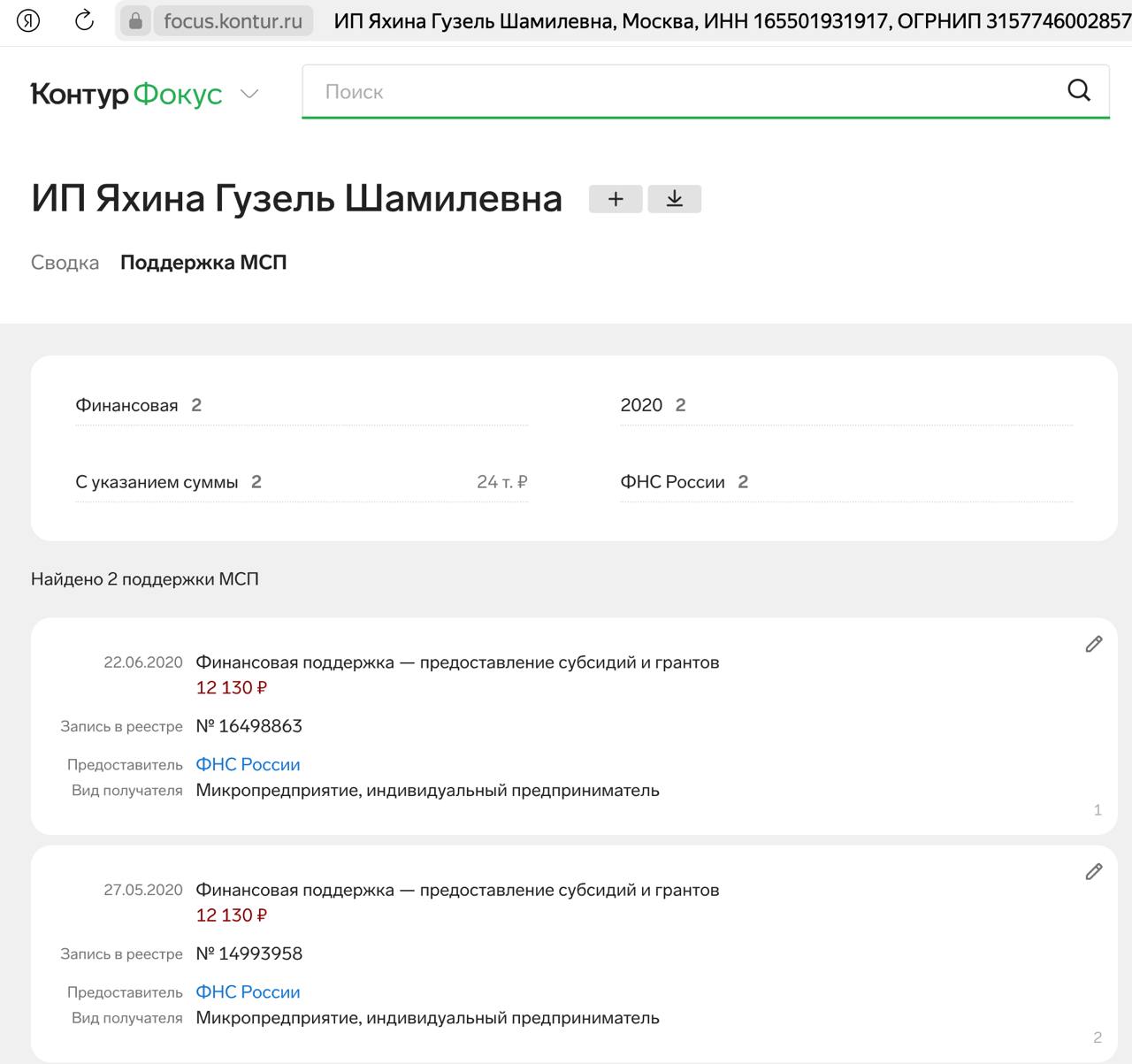The image size is (1132, 1064).
Task: Filter support records by year 2020
Action: coord(642,405)
